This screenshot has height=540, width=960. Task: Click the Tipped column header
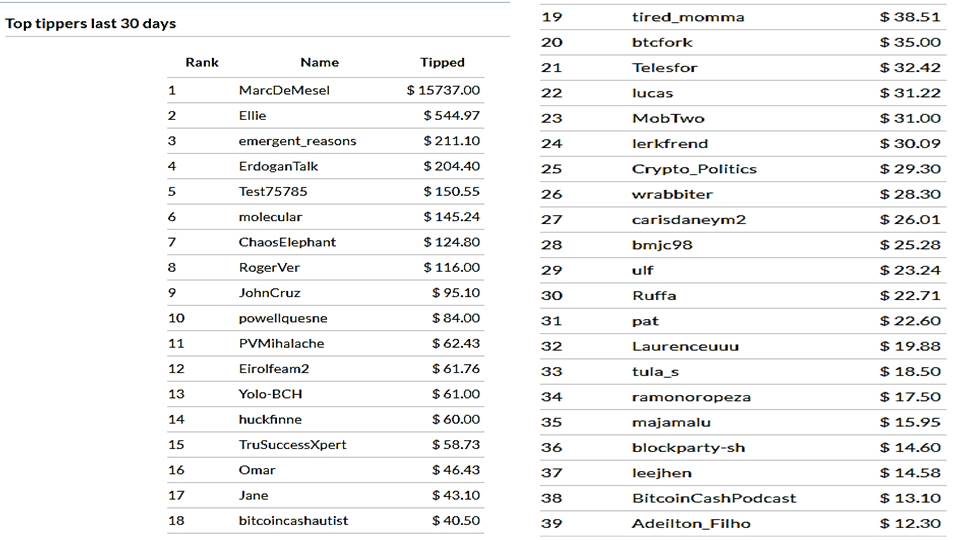point(442,62)
